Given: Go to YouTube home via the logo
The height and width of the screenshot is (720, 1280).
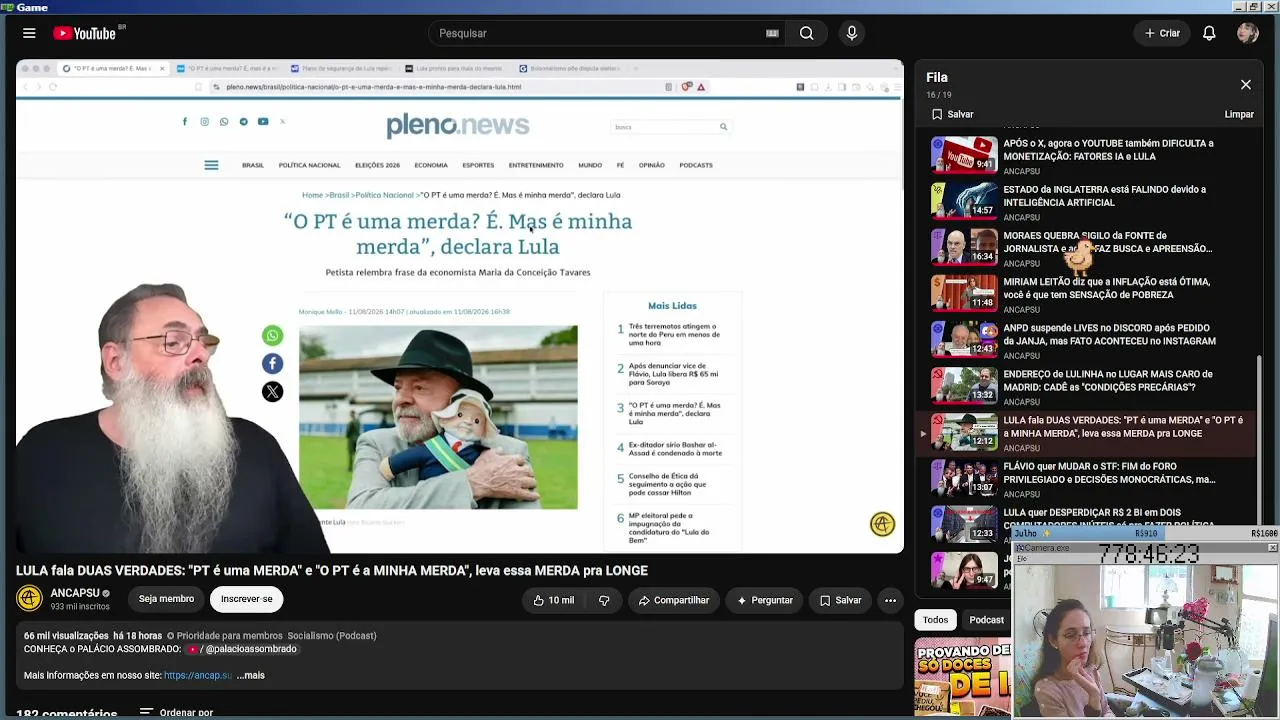Looking at the screenshot, I should 85,33.
